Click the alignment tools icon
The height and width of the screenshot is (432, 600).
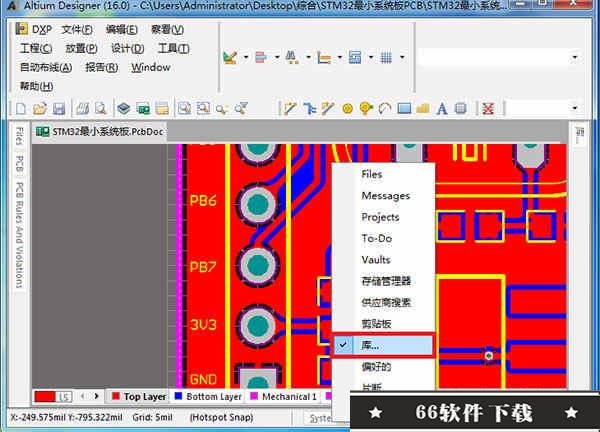click(261, 58)
